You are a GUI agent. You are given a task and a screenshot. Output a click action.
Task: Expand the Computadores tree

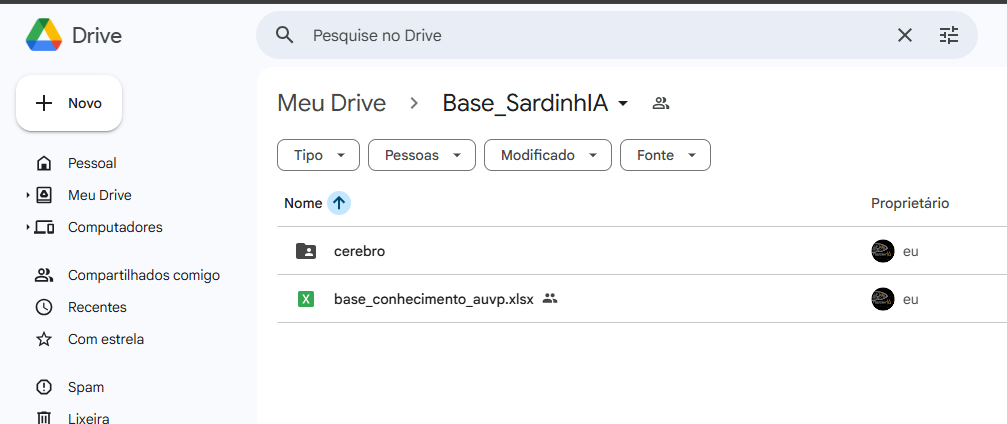point(28,228)
